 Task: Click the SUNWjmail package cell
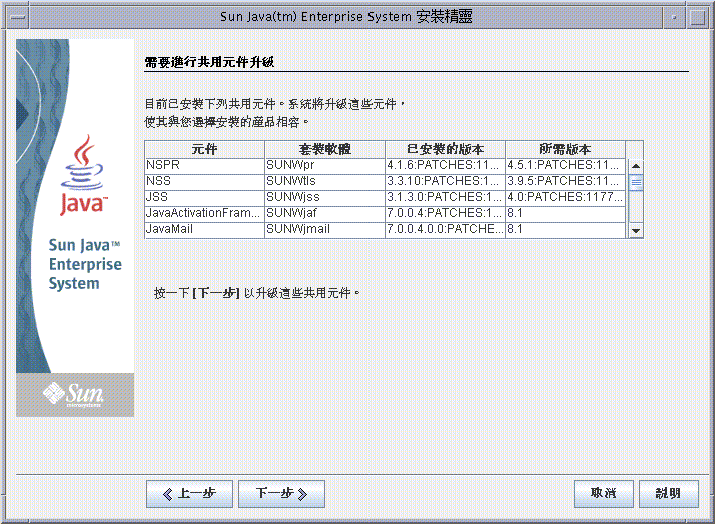click(x=325, y=229)
